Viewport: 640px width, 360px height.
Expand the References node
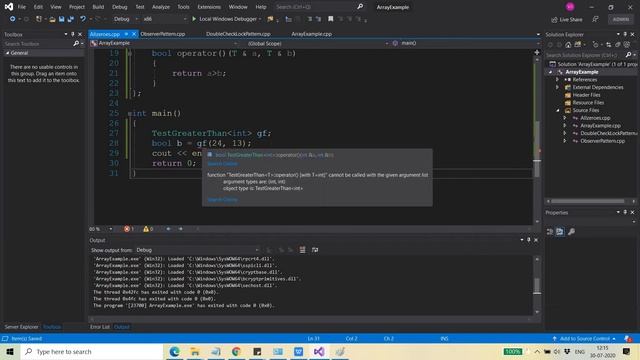click(558, 80)
